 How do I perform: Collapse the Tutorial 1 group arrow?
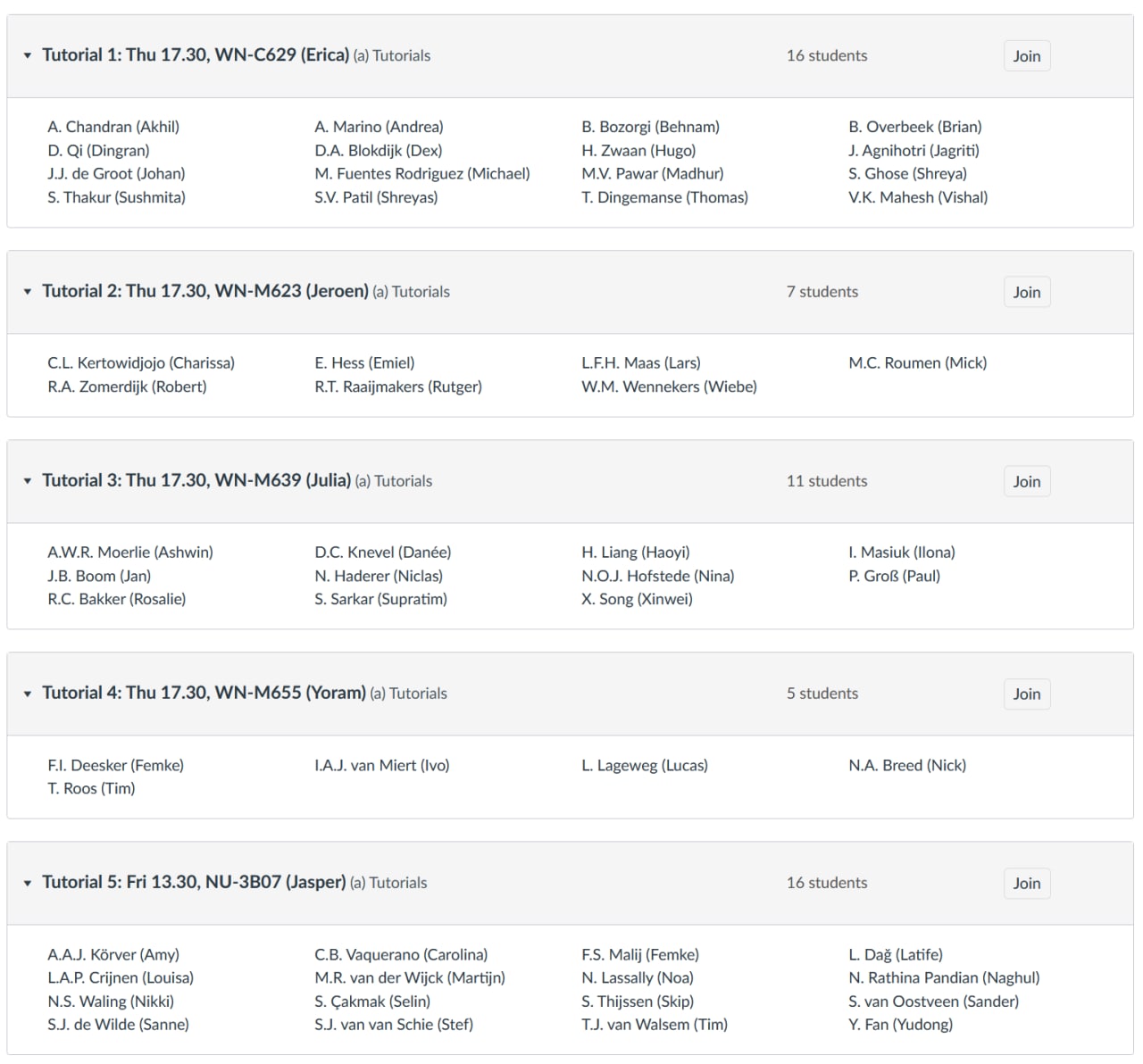tap(28, 55)
